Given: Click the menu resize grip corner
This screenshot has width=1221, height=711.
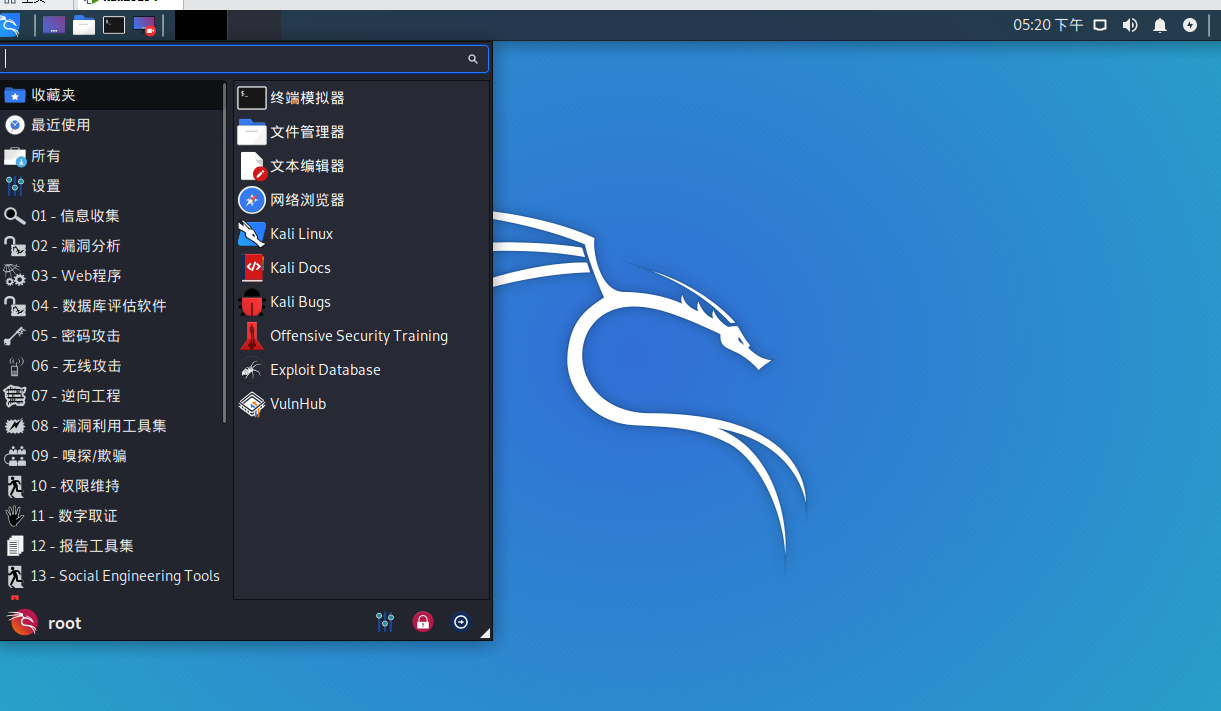Looking at the screenshot, I should click(485, 633).
